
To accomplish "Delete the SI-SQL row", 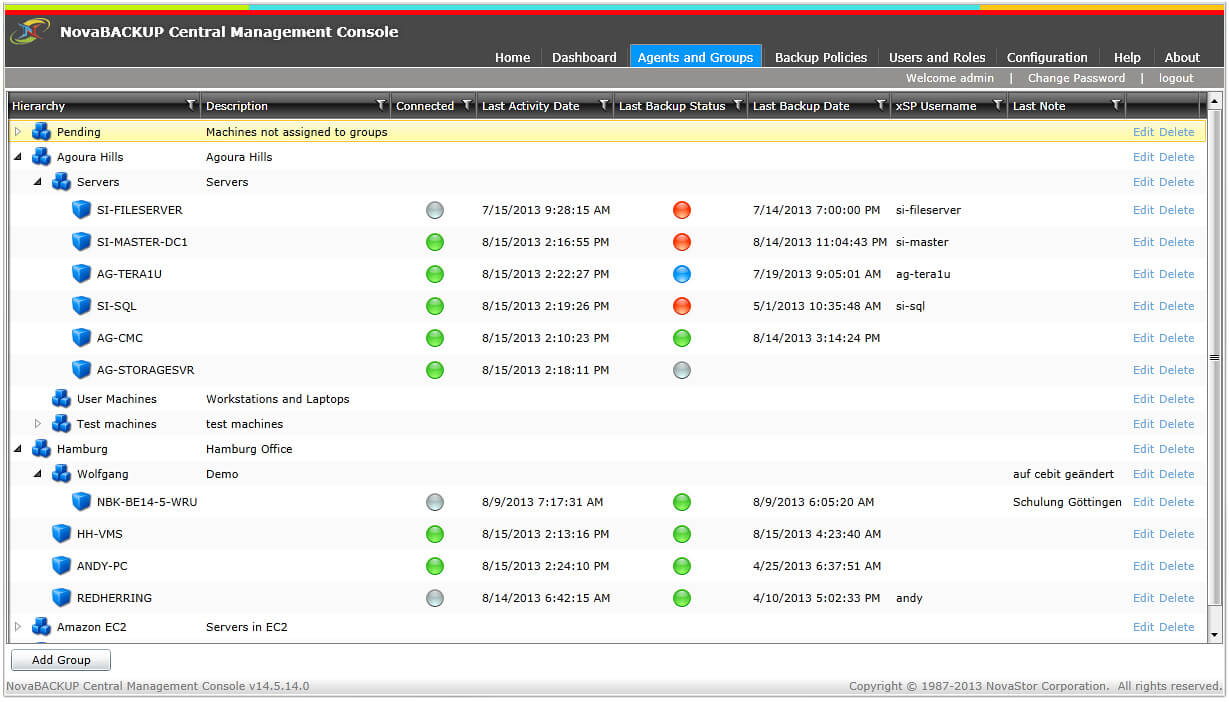I will point(1177,306).
